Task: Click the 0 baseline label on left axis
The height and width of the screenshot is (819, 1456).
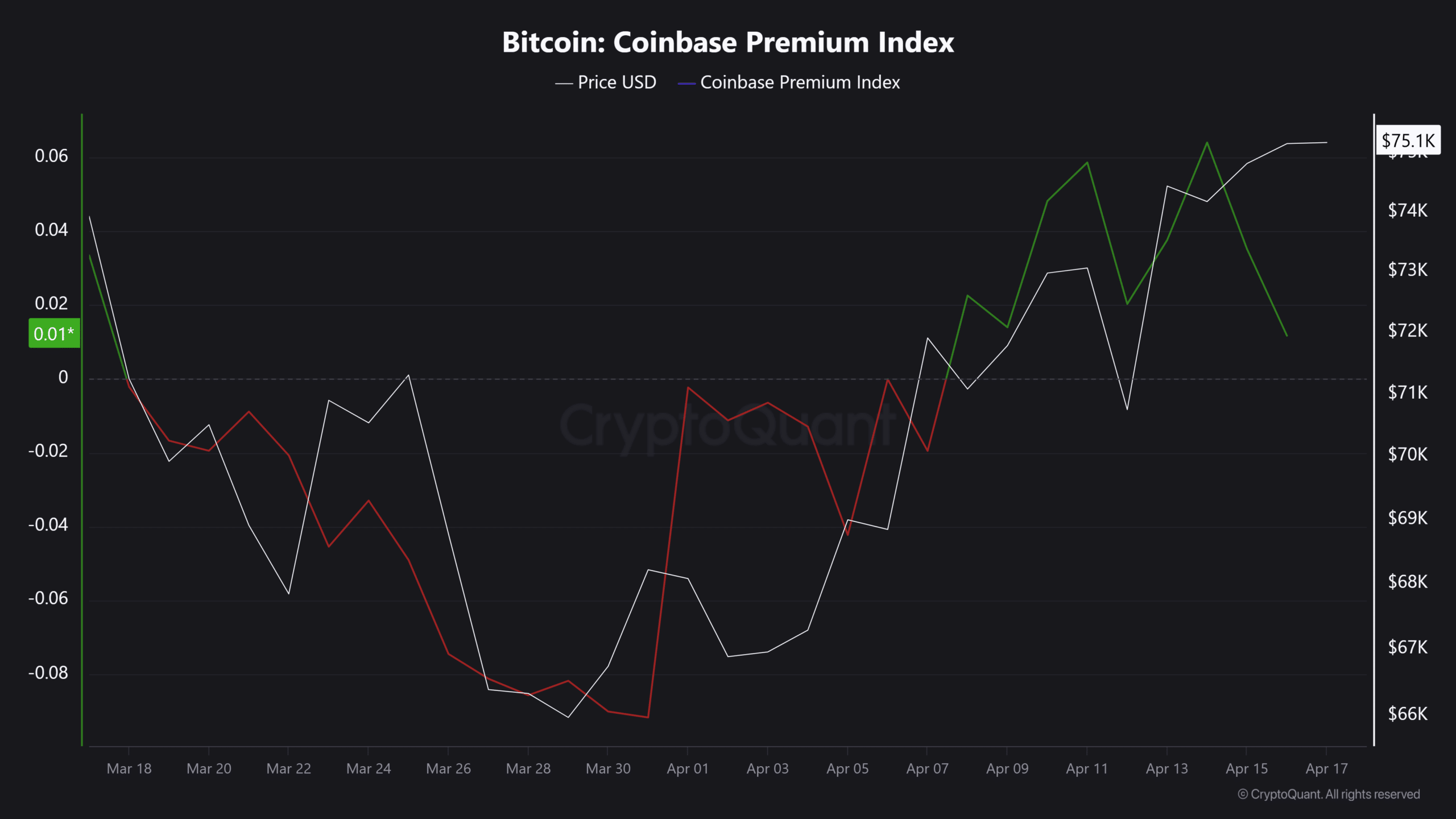Action: click(x=63, y=377)
